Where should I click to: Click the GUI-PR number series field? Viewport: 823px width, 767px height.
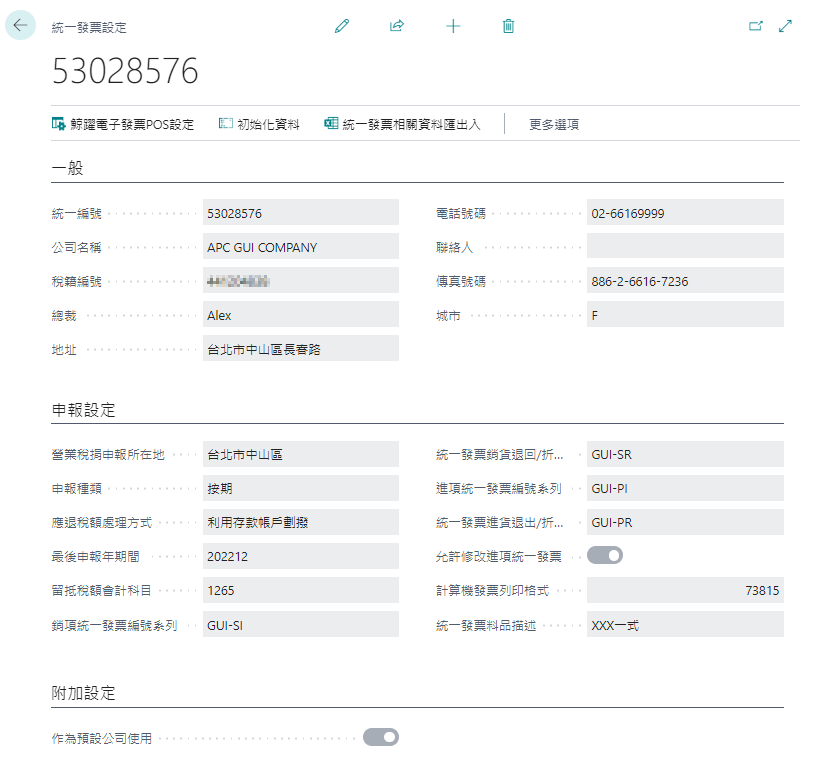pos(685,522)
